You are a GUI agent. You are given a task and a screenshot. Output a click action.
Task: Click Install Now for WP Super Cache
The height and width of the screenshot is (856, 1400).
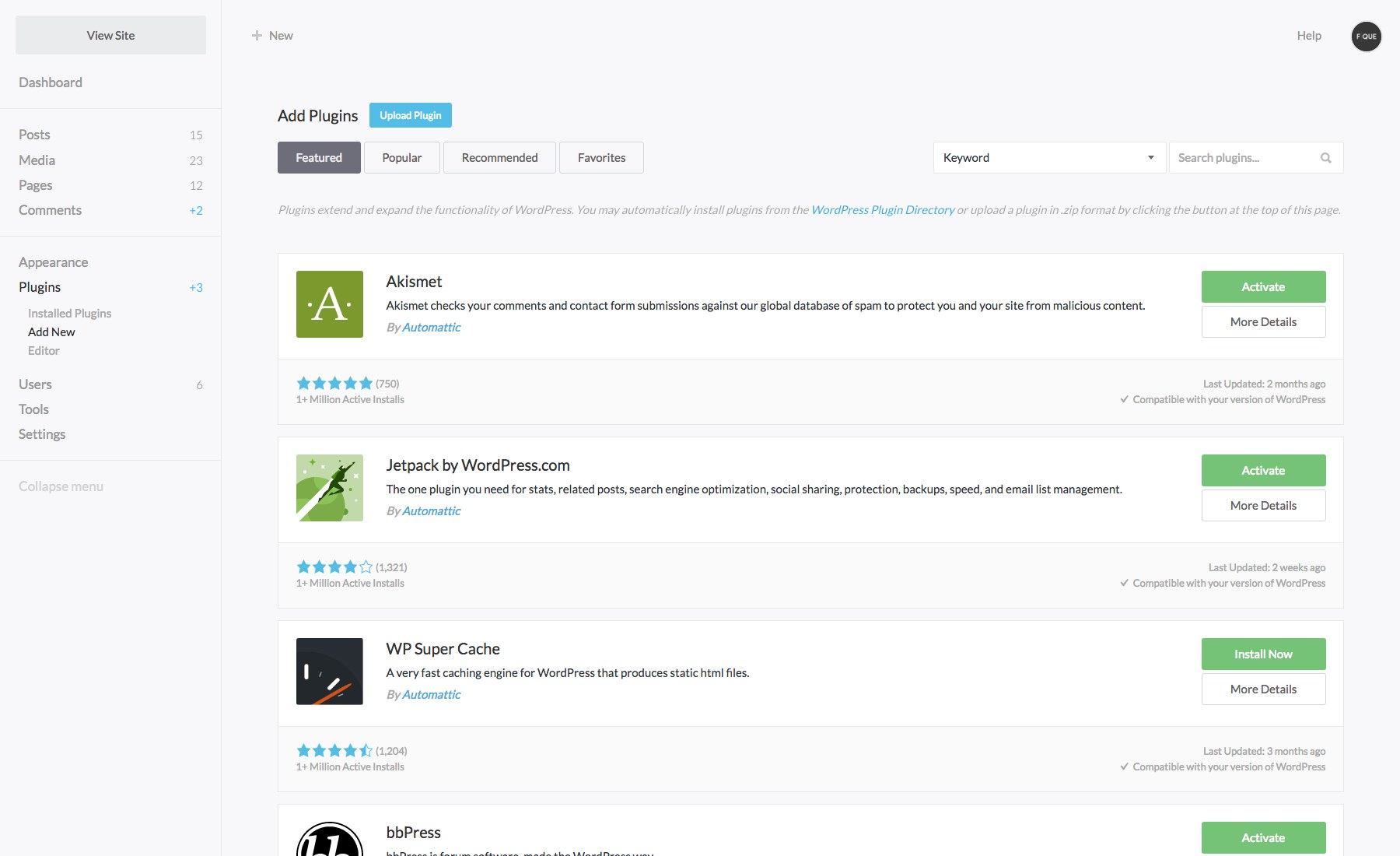coord(1263,654)
